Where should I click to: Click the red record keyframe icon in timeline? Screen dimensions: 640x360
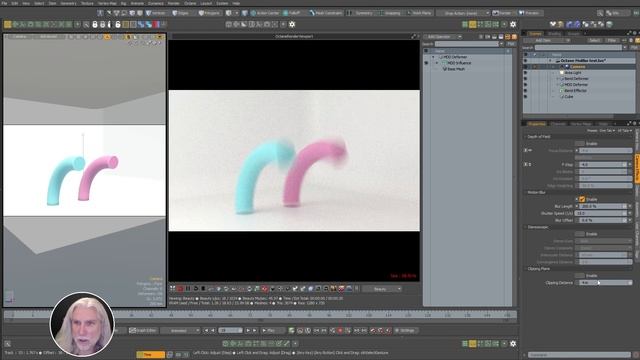(x=340, y=330)
